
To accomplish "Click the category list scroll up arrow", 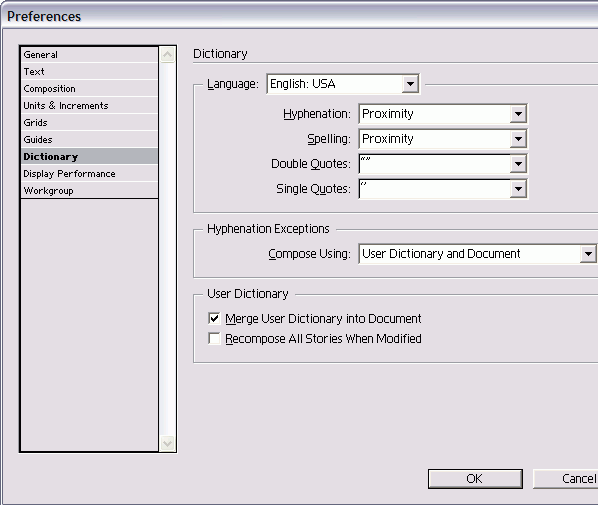I will point(167,55).
